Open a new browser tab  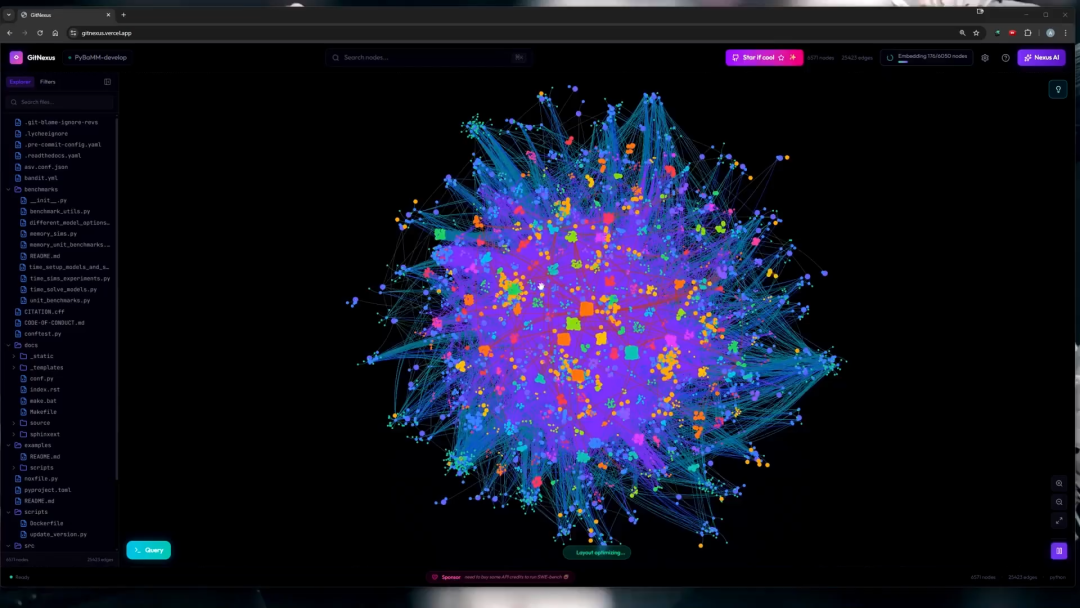pyautogui.click(x=124, y=14)
